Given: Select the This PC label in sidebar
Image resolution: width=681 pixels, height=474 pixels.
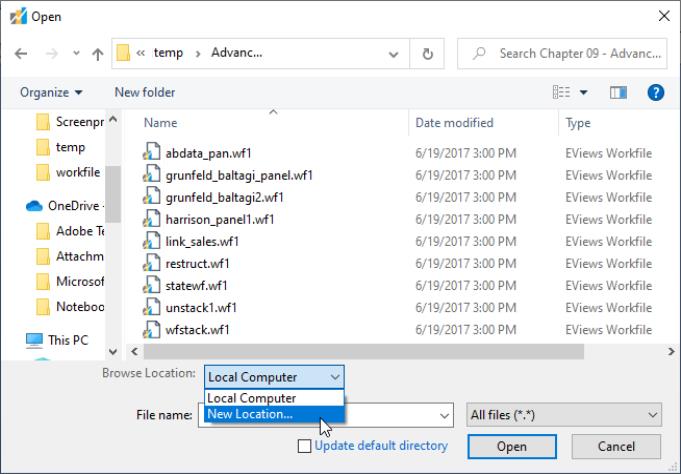Looking at the screenshot, I should [68, 340].
